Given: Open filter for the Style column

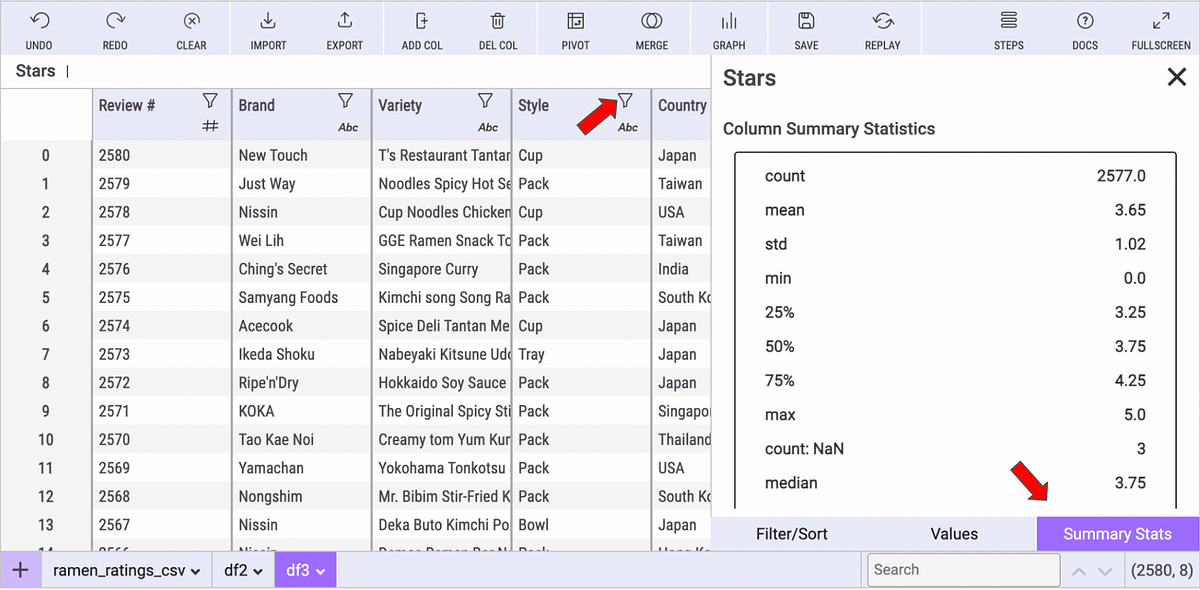Looking at the screenshot, I should tap(625, 100).
